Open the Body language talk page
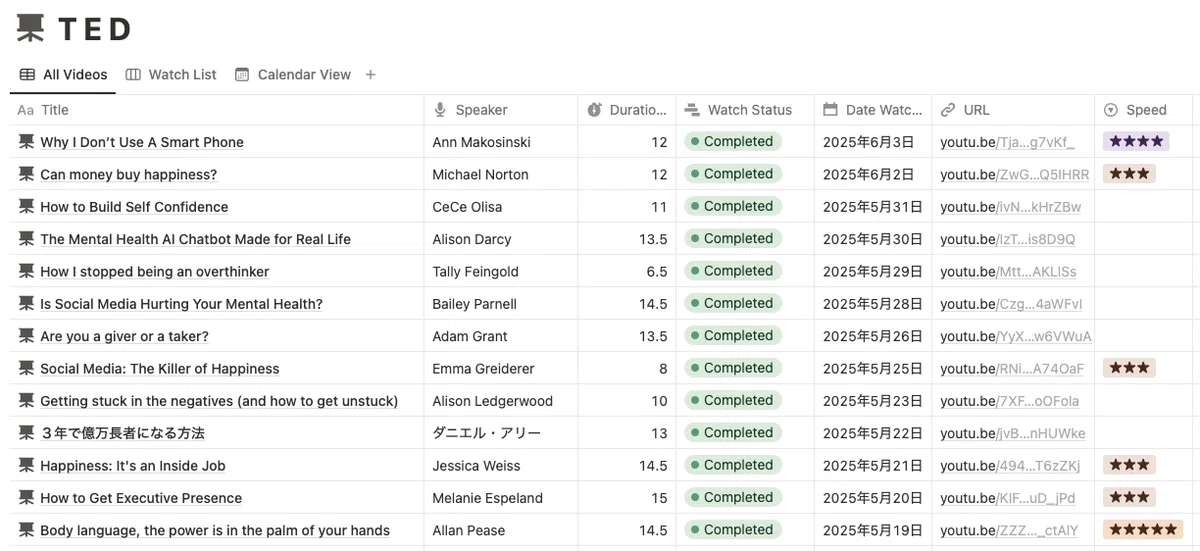This screenshot has height=551, width=1200. click(215, 530)
